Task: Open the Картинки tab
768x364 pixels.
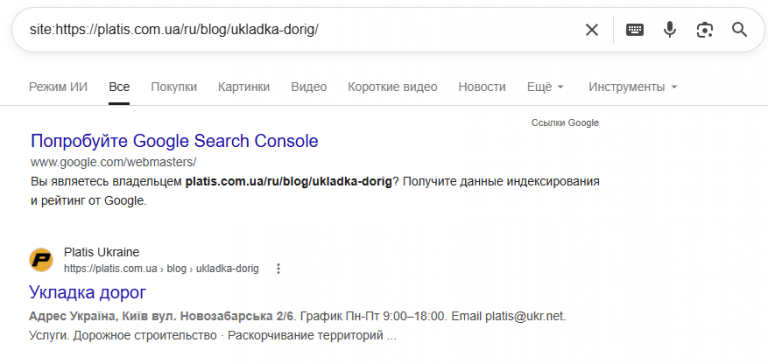Action: tap(244, 87)
